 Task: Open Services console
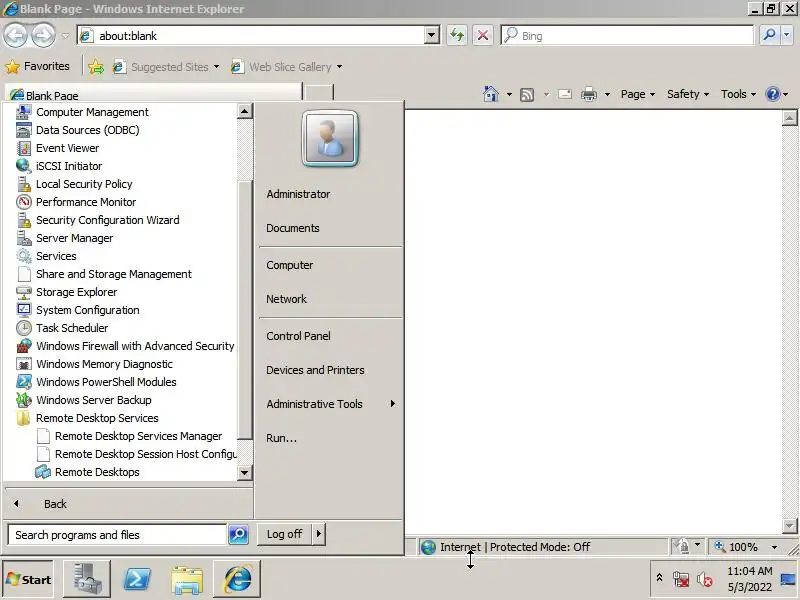pyautogui.click(x=46, y=256)
